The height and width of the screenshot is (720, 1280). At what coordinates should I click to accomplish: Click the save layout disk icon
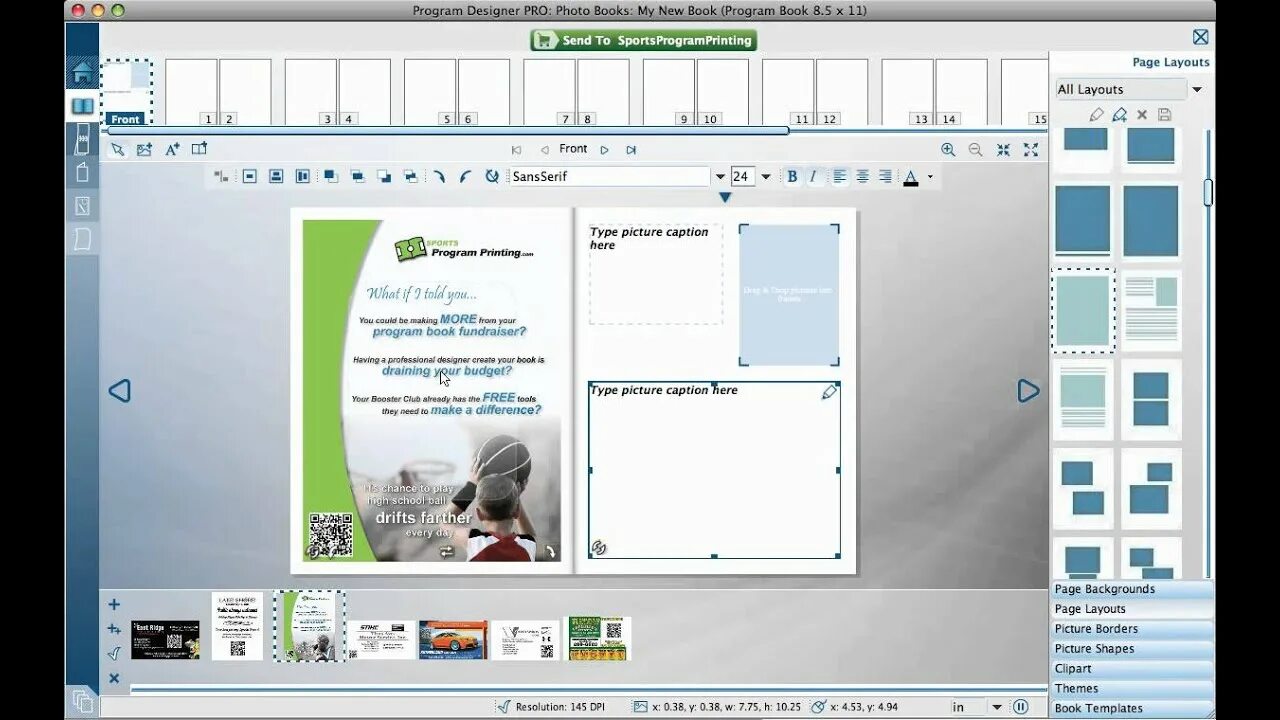1164,115
